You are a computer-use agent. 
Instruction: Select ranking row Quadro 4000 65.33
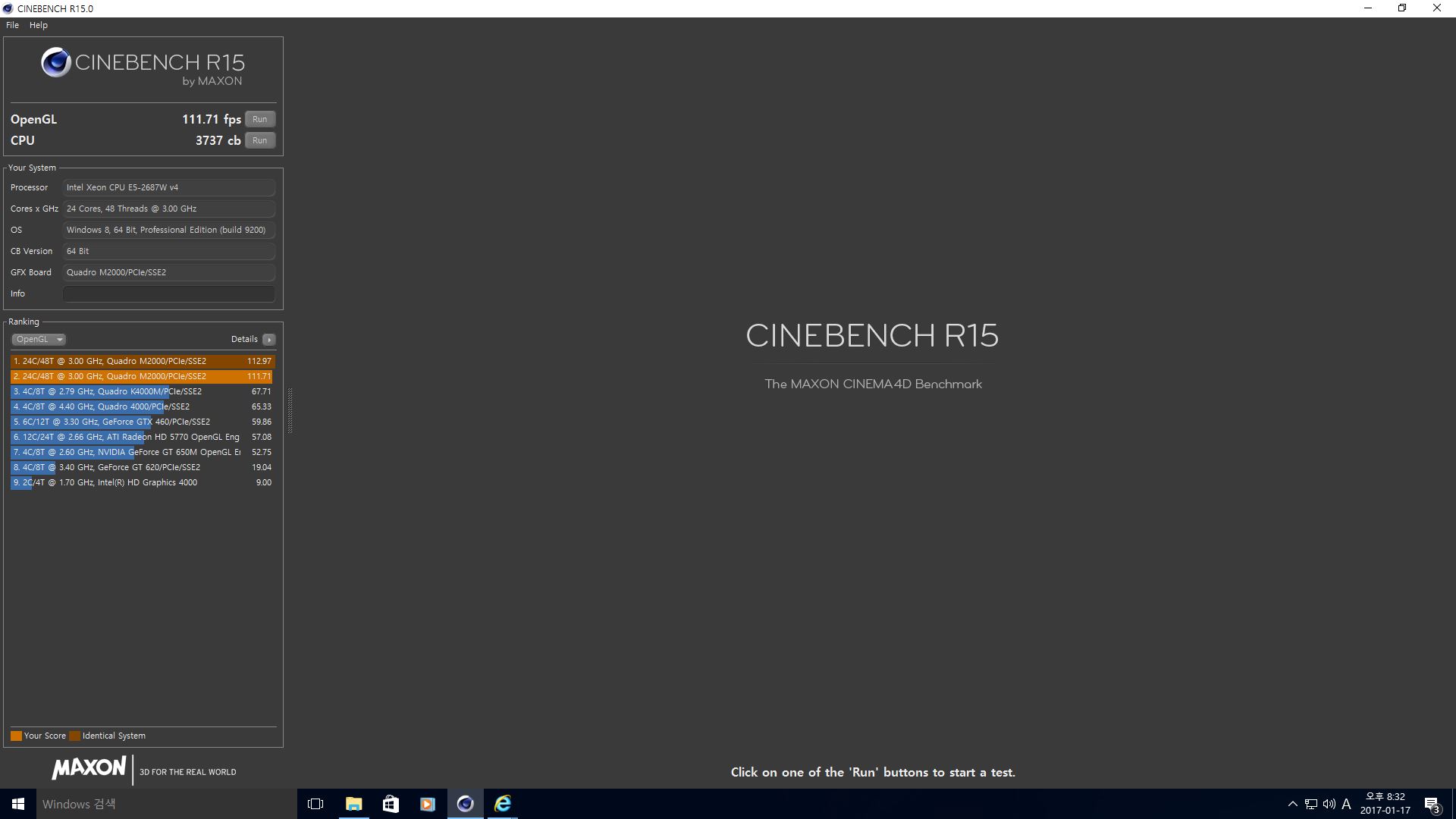143,406
